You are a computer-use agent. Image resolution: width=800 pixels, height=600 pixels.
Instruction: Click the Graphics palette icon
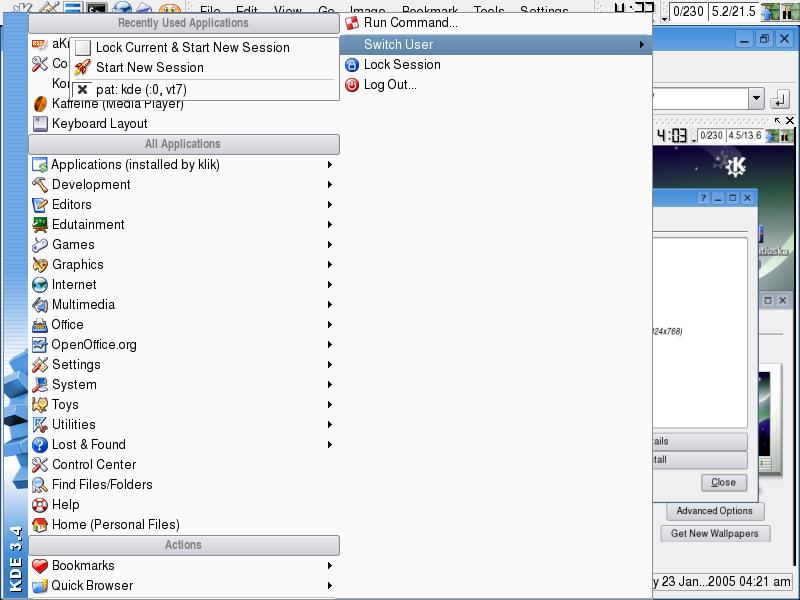(x=40, y=265)
